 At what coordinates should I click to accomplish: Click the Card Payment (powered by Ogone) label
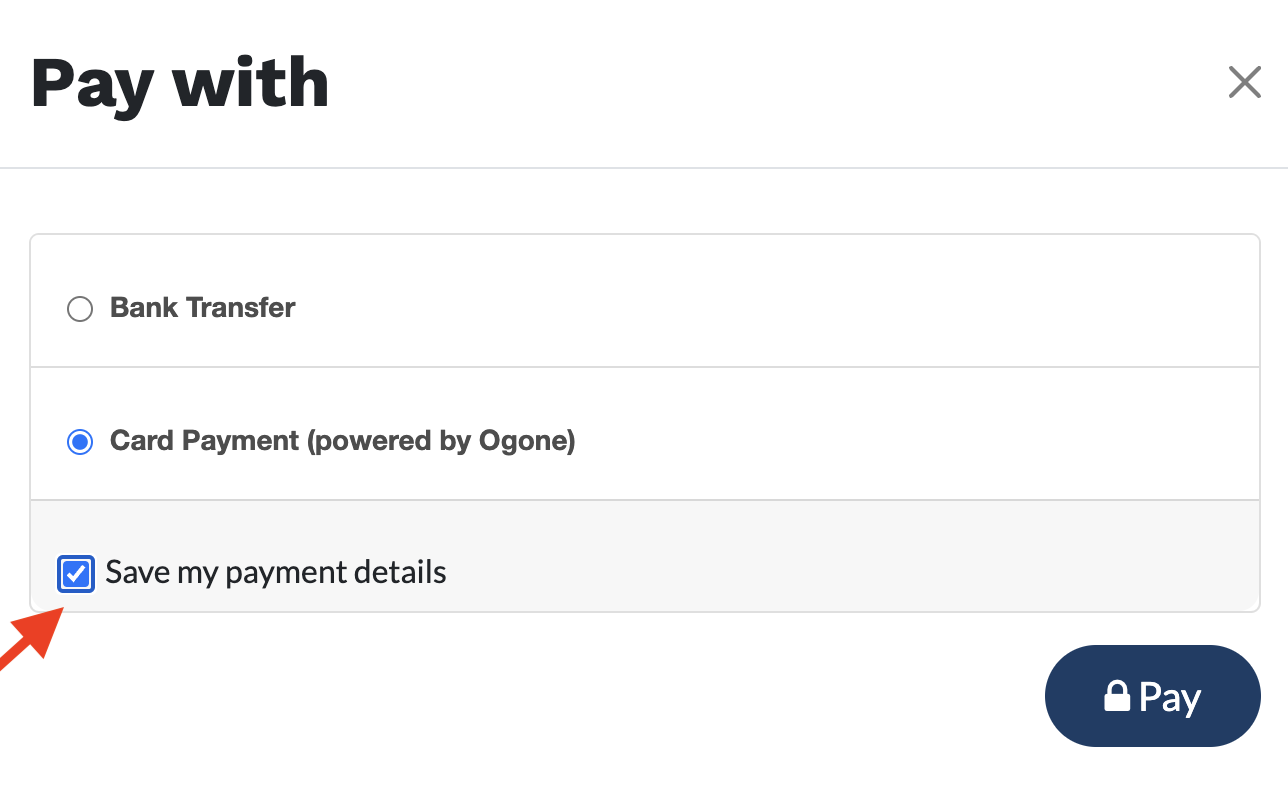[343, 441]
